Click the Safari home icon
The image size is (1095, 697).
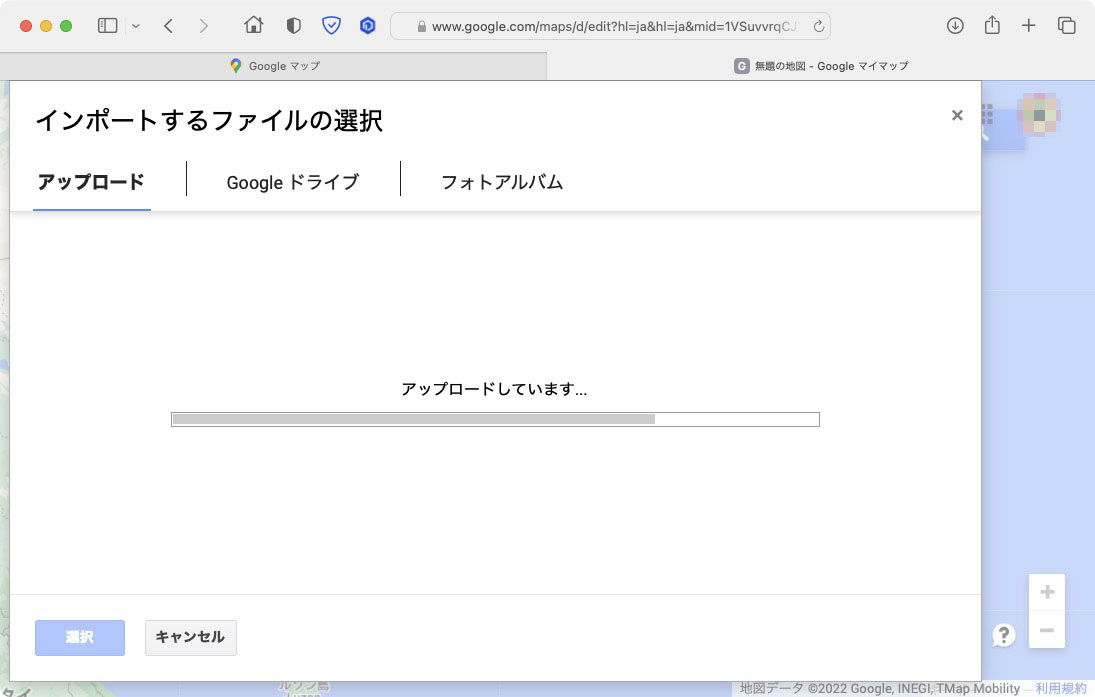(253, 25)
